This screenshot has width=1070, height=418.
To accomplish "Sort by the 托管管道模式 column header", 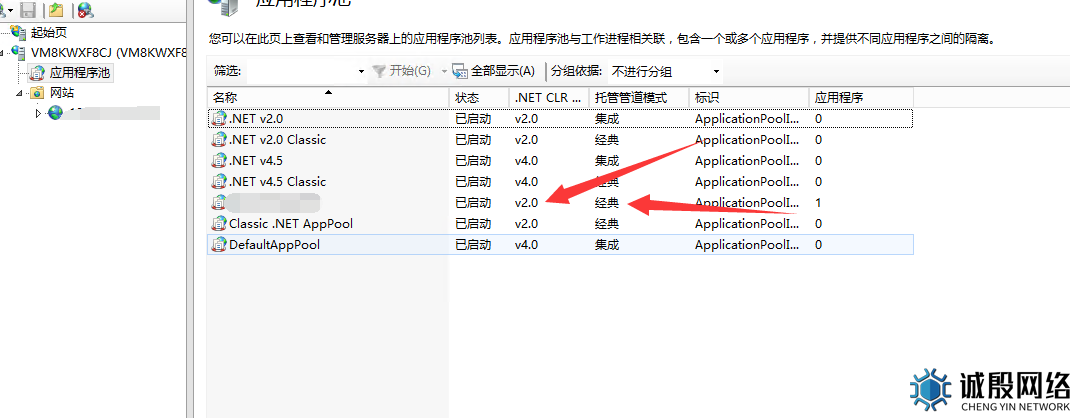I will click(x=639, y=98).
